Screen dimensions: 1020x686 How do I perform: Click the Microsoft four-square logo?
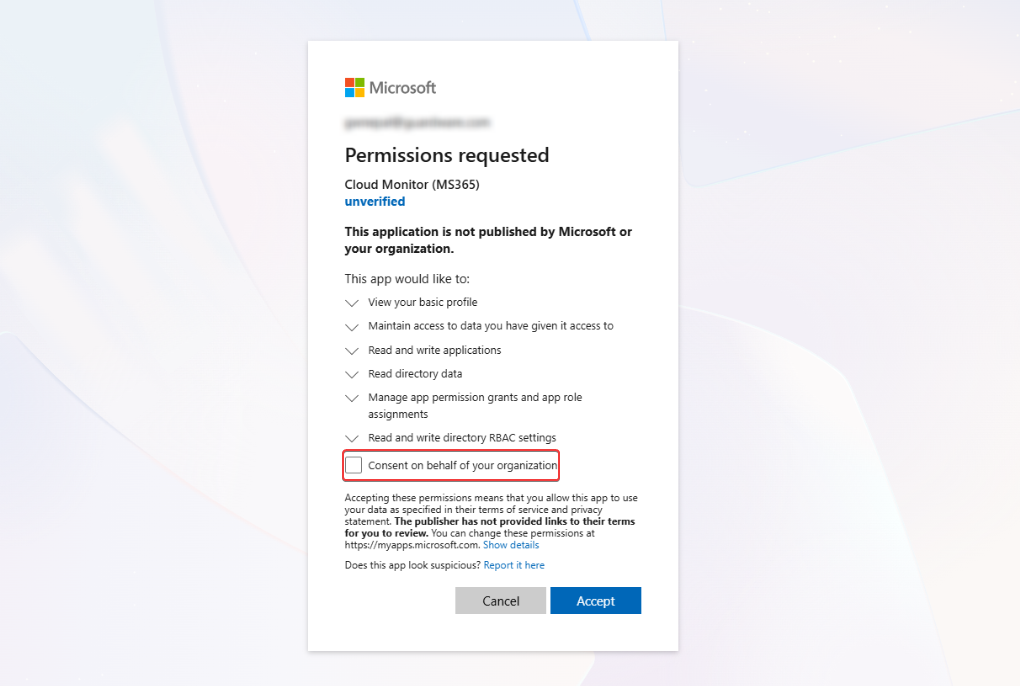(x=355, y=88)
